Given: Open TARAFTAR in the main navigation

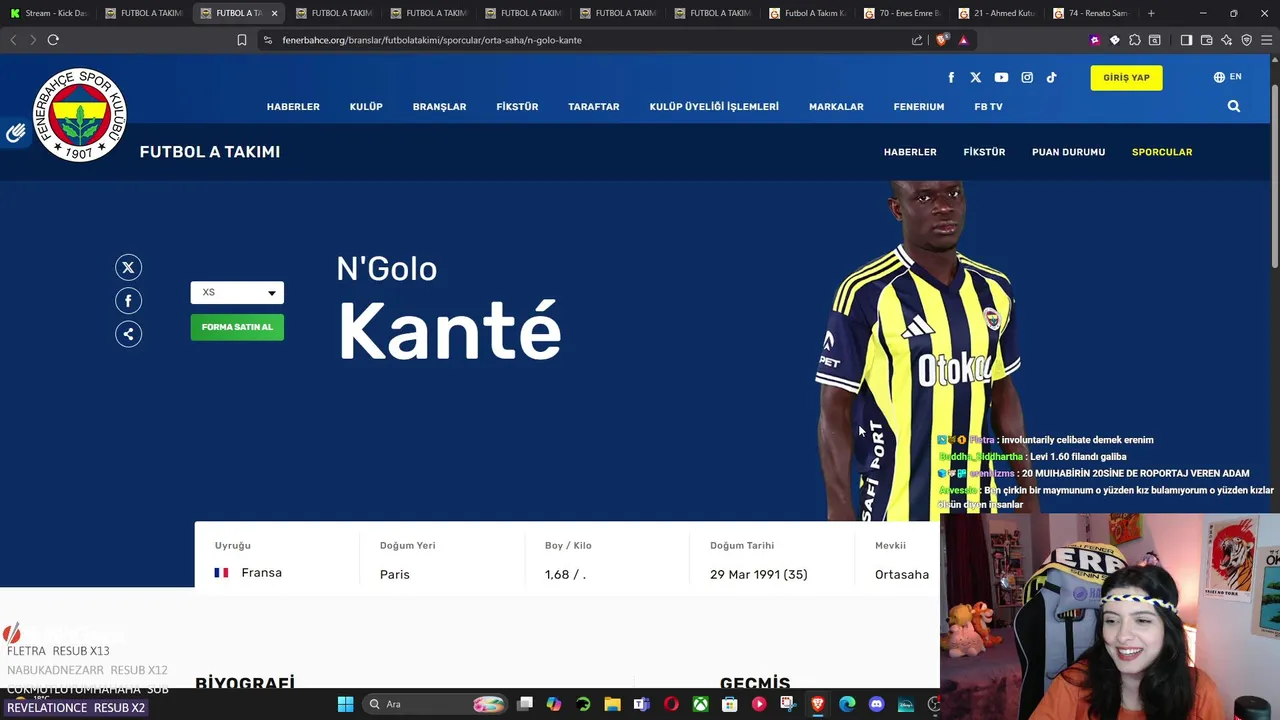Looking at the screenshot, I should pyautogui.click(x=594, y=107).
